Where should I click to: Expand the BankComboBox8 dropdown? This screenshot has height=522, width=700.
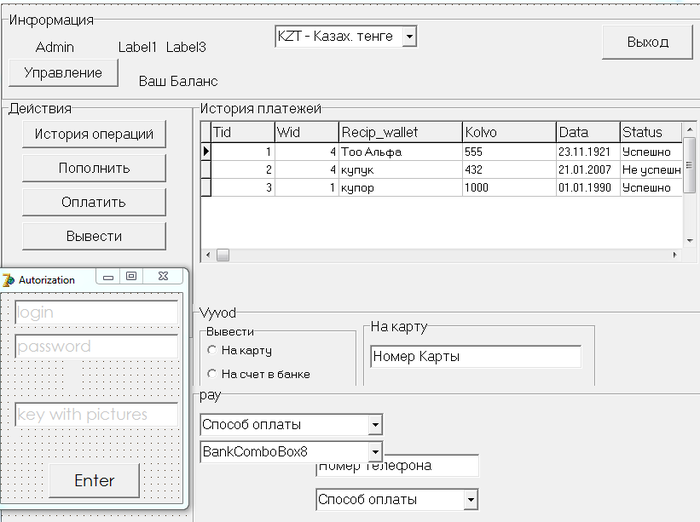click(x=375, y=452)
